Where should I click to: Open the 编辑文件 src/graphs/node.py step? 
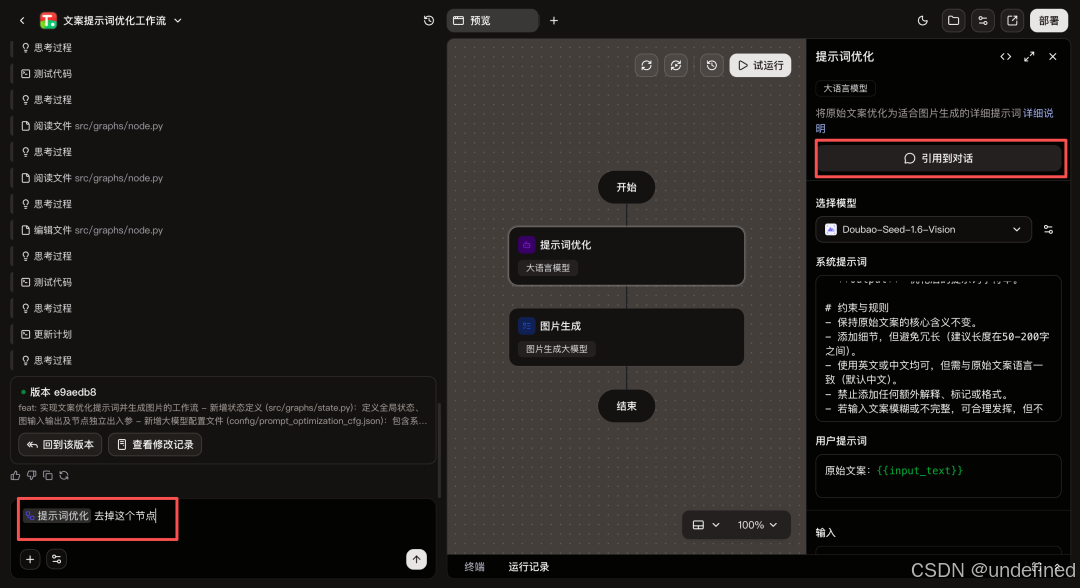pyautogui.click(x=92, y=230)
